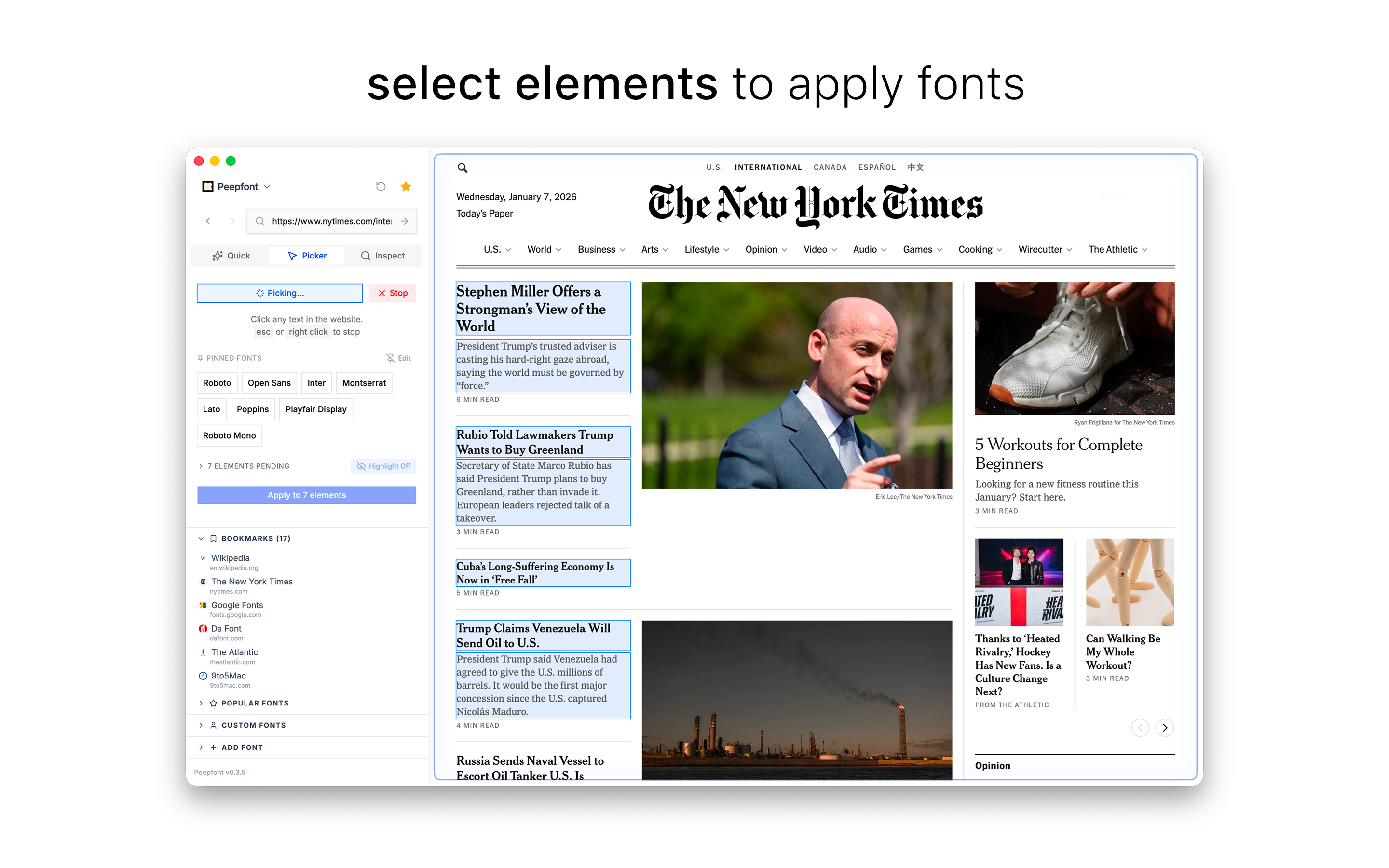Click the NYT search magnifier icon
This screenshot has width=1389, height=868.
pos(463,168)
